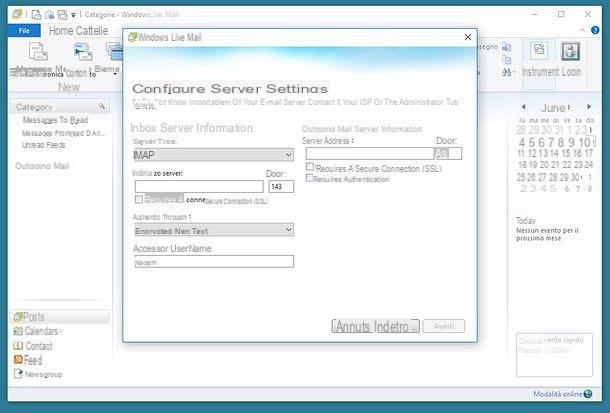The image size is (610, 413).
Task: Minimize the main mail window
Action: point(535,14)
